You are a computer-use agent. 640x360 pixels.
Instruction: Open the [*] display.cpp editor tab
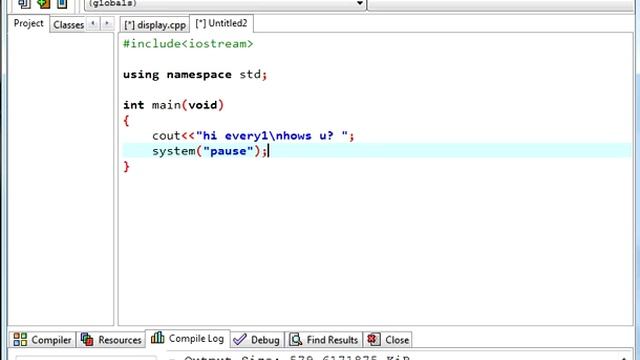pos(155,25)
